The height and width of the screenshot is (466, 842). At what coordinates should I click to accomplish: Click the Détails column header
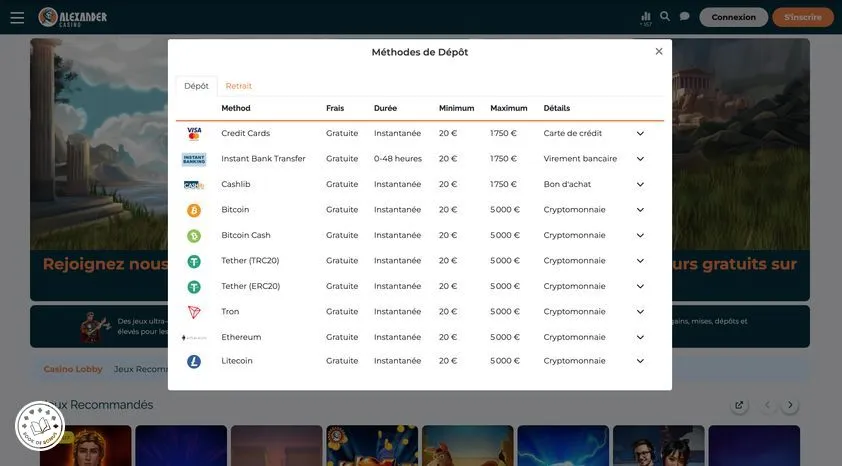[557, 108]
